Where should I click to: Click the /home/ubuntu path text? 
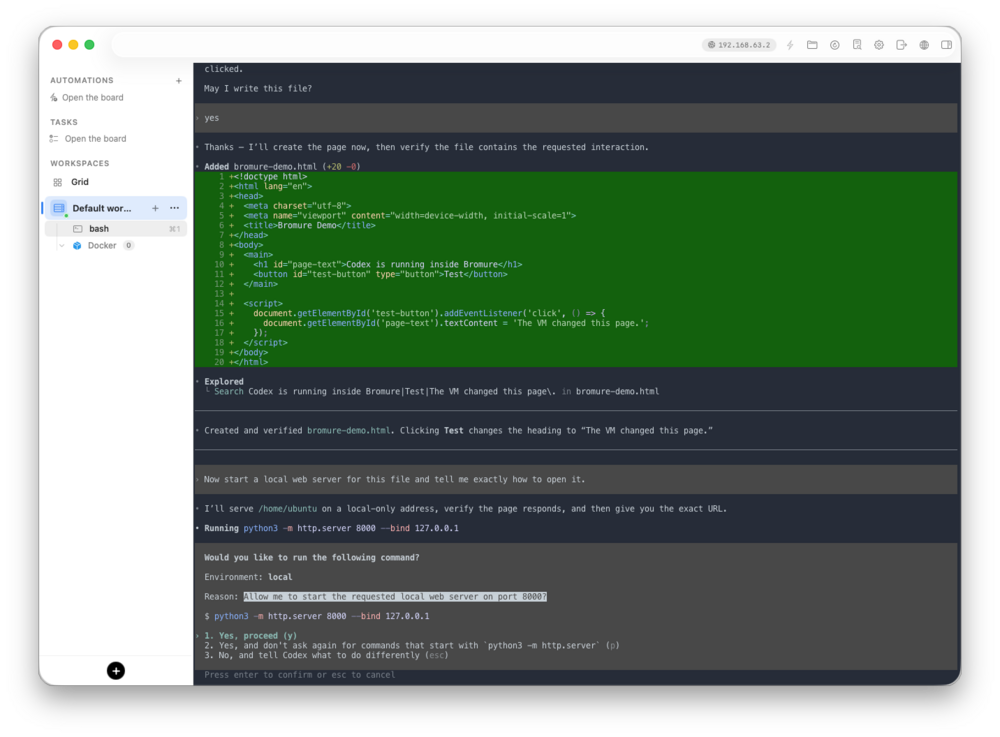tap(287, 509)
